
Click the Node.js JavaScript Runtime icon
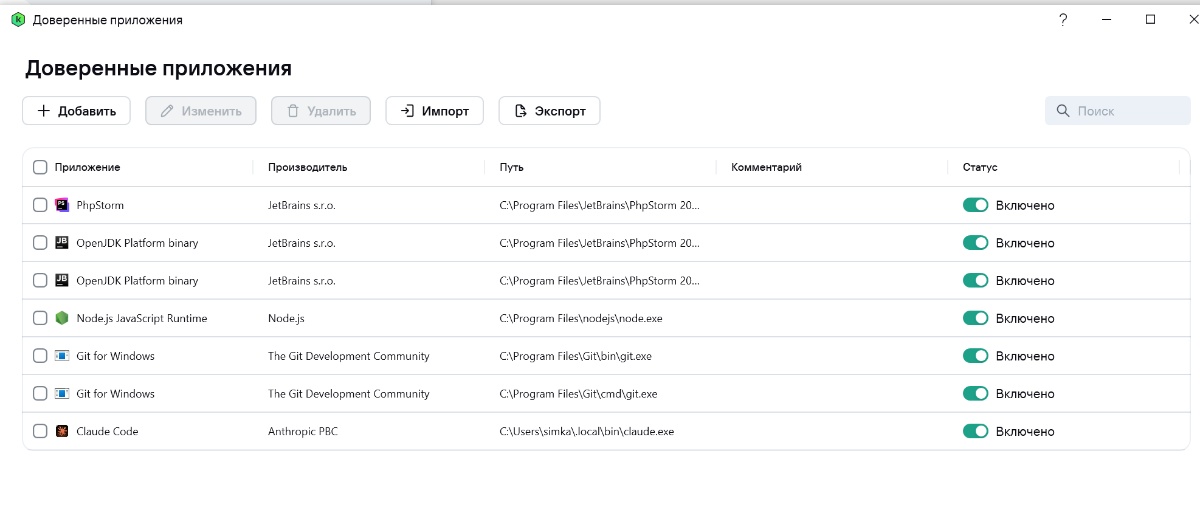coord(62,318)
